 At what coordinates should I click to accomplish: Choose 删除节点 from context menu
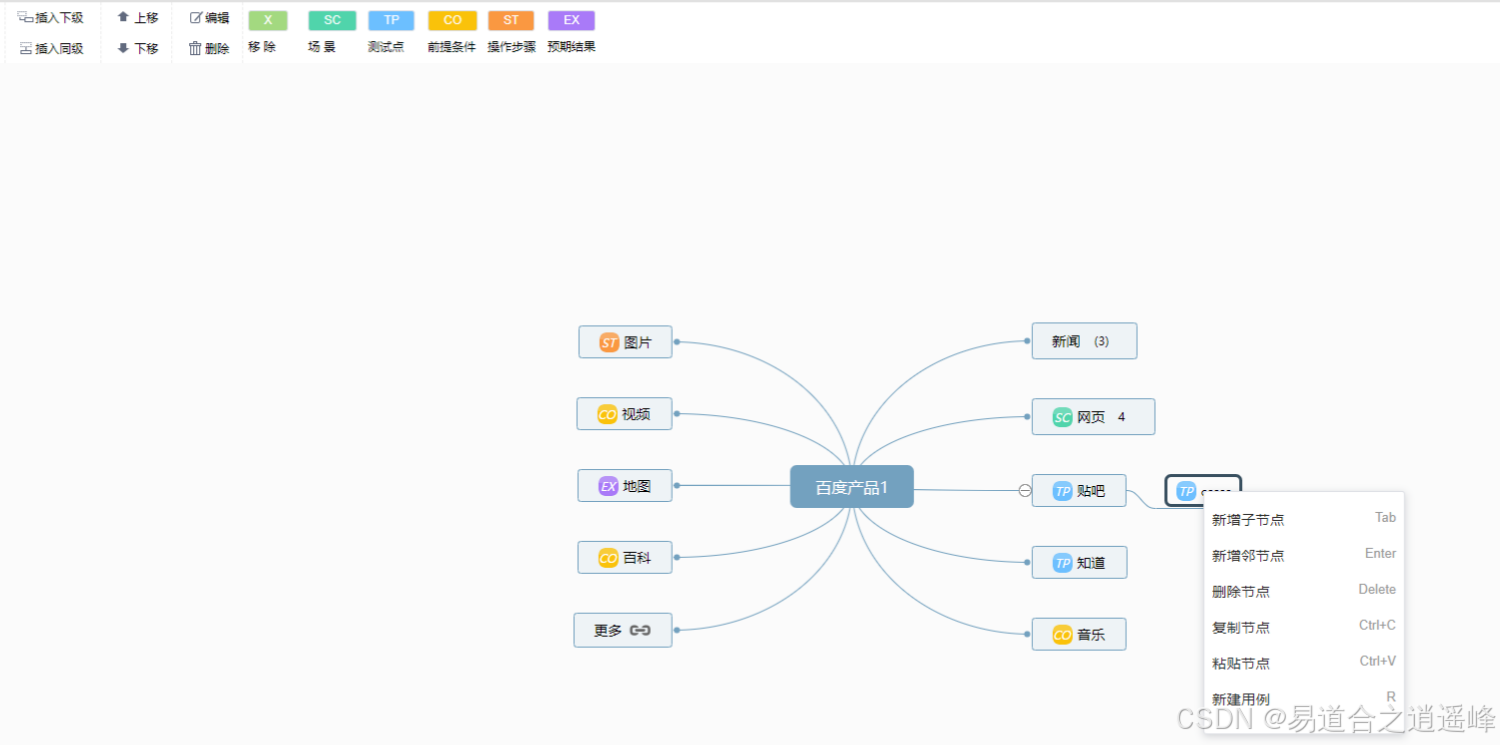coord(1304,591)
